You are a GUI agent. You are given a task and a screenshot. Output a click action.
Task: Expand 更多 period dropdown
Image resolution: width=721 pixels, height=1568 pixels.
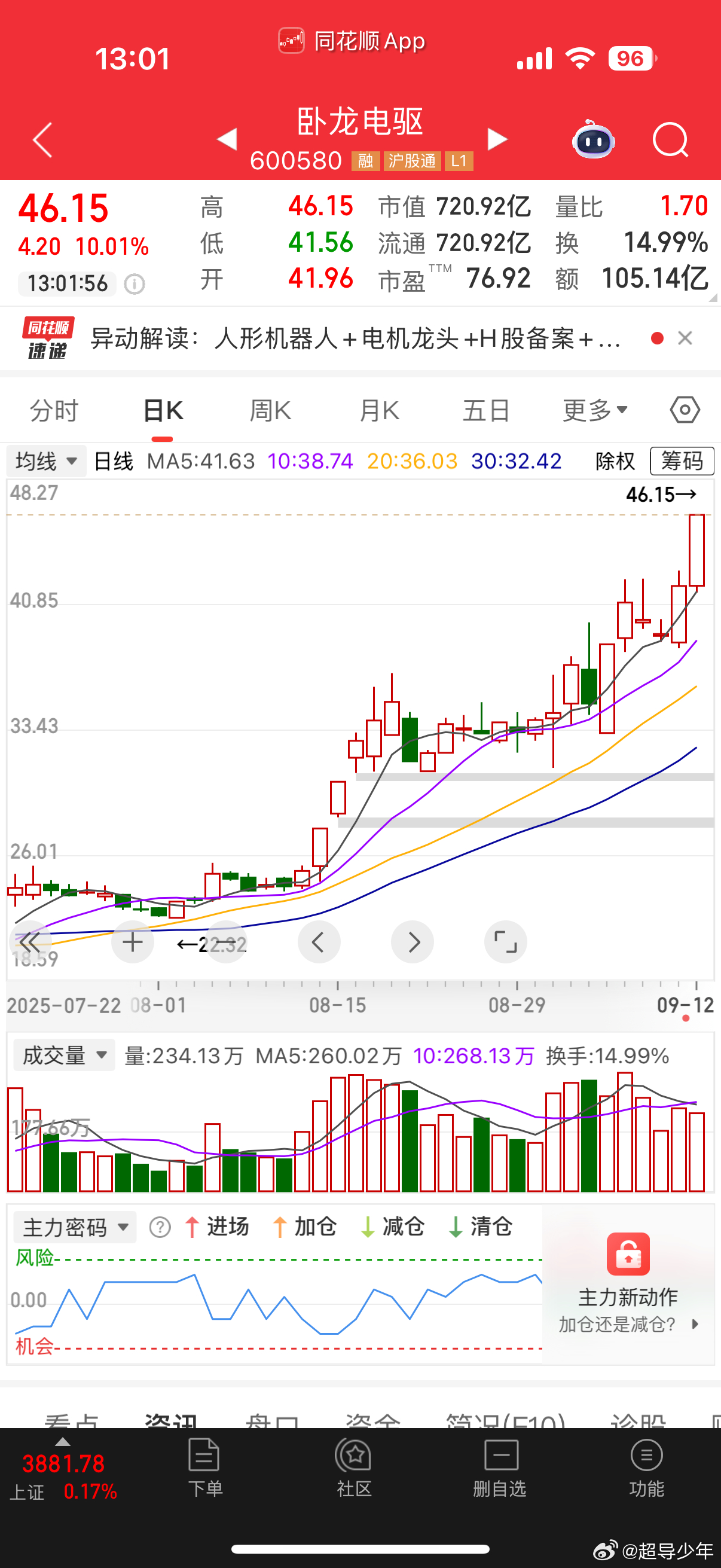tap(595, 410)
